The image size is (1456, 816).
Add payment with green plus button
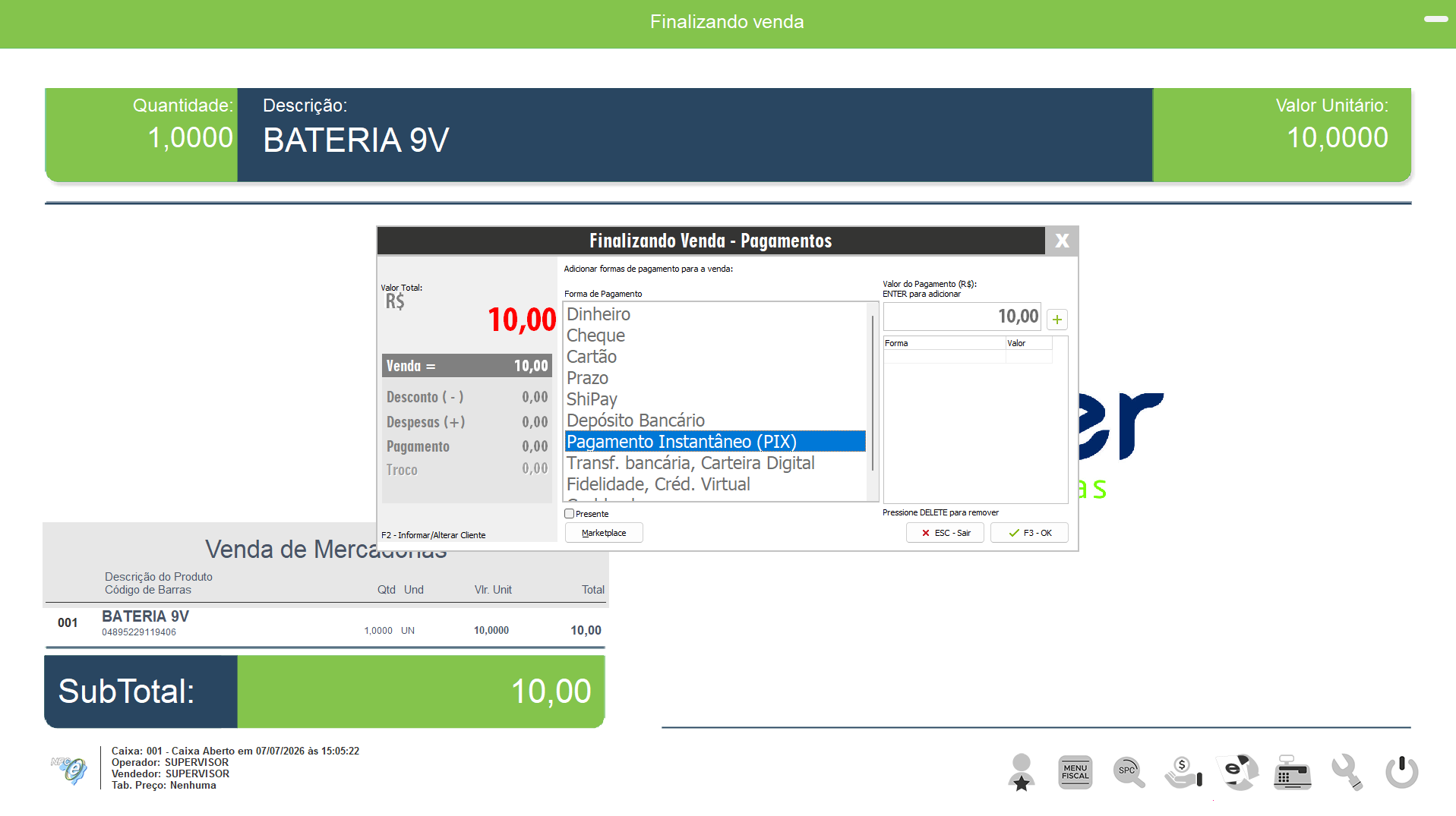click(1056, 320)
